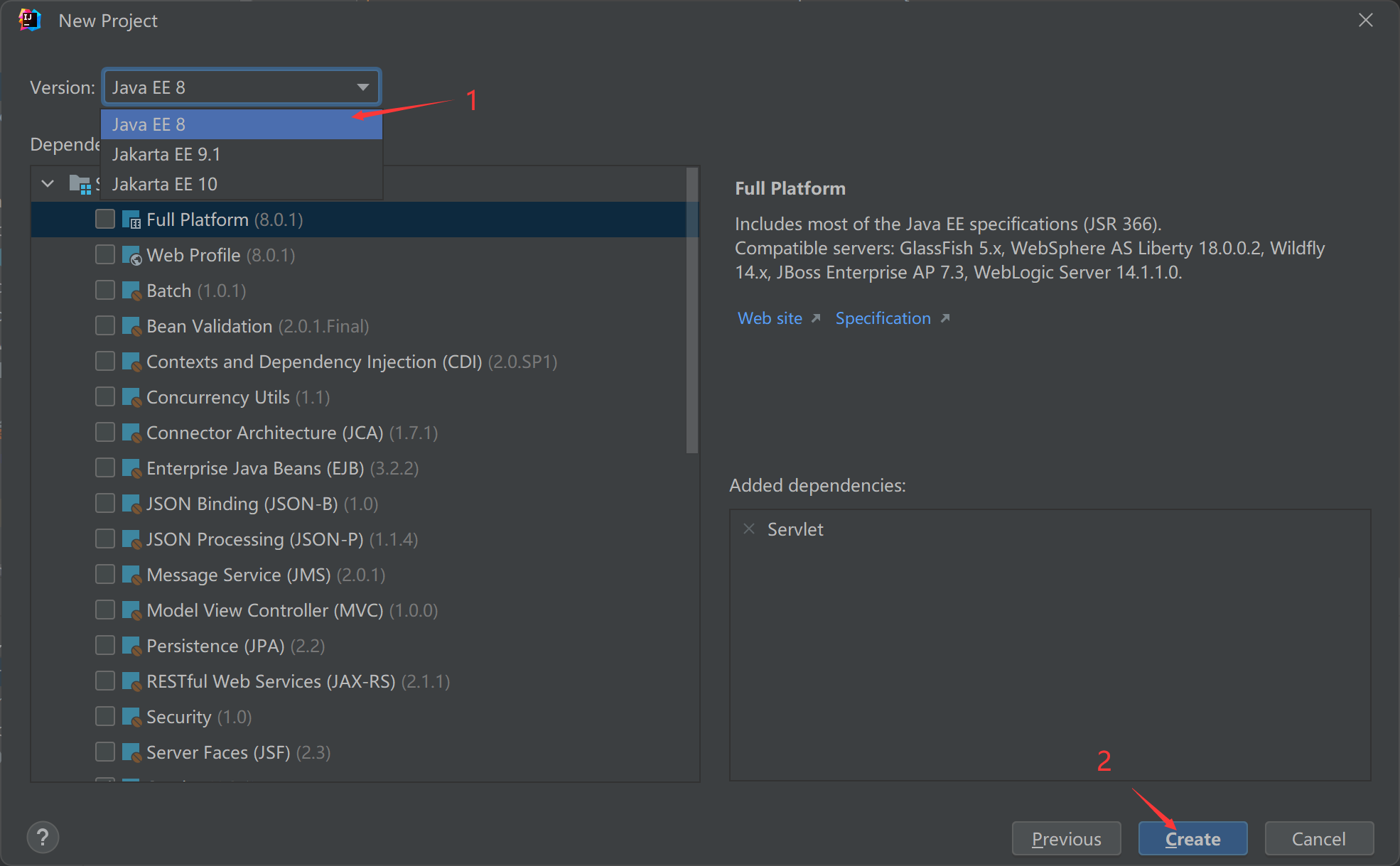Click the JSON Processing dependency icon

pos(131,539)
